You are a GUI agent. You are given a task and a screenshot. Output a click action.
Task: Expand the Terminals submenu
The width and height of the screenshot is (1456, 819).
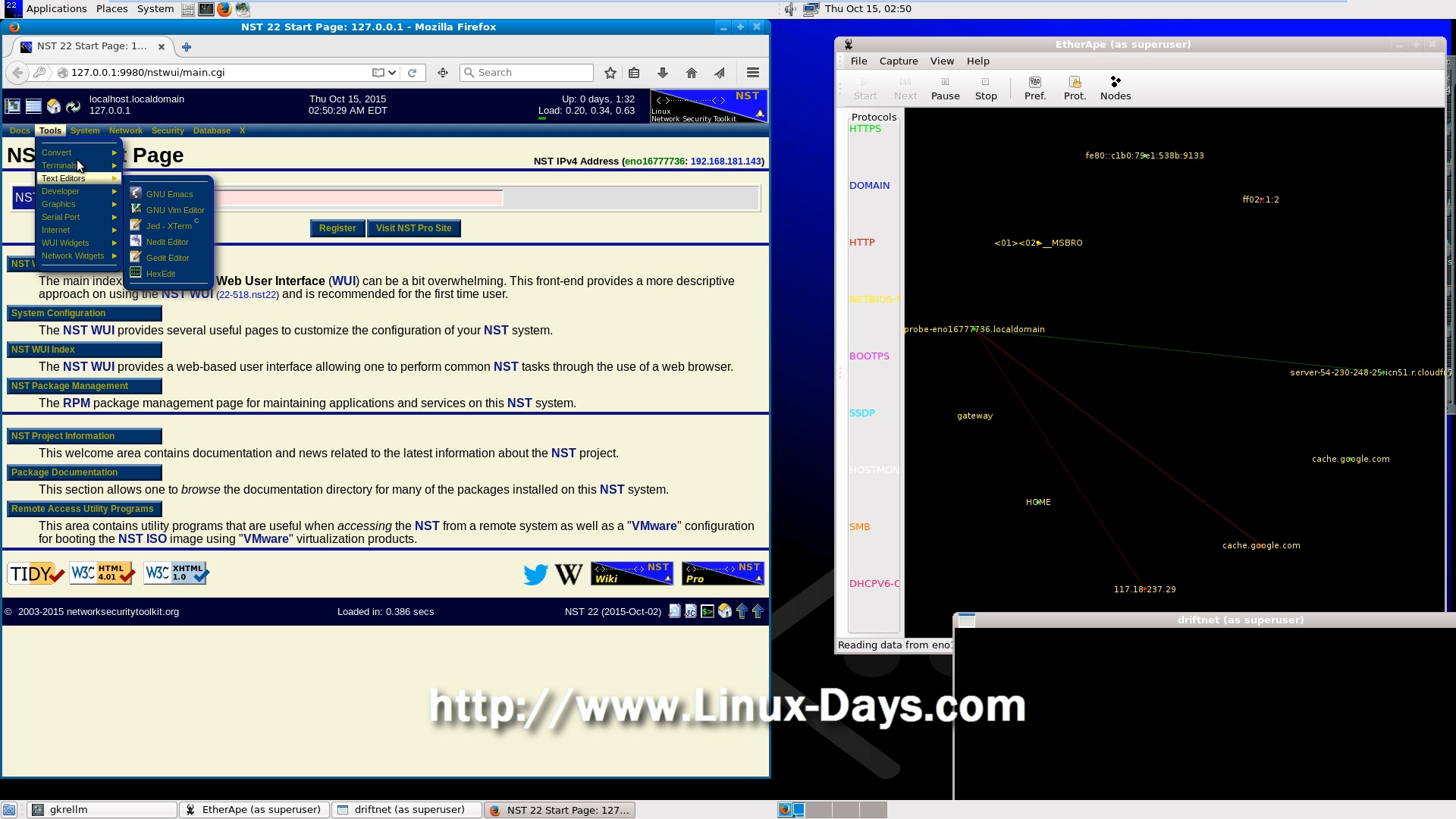click(79, 165)
